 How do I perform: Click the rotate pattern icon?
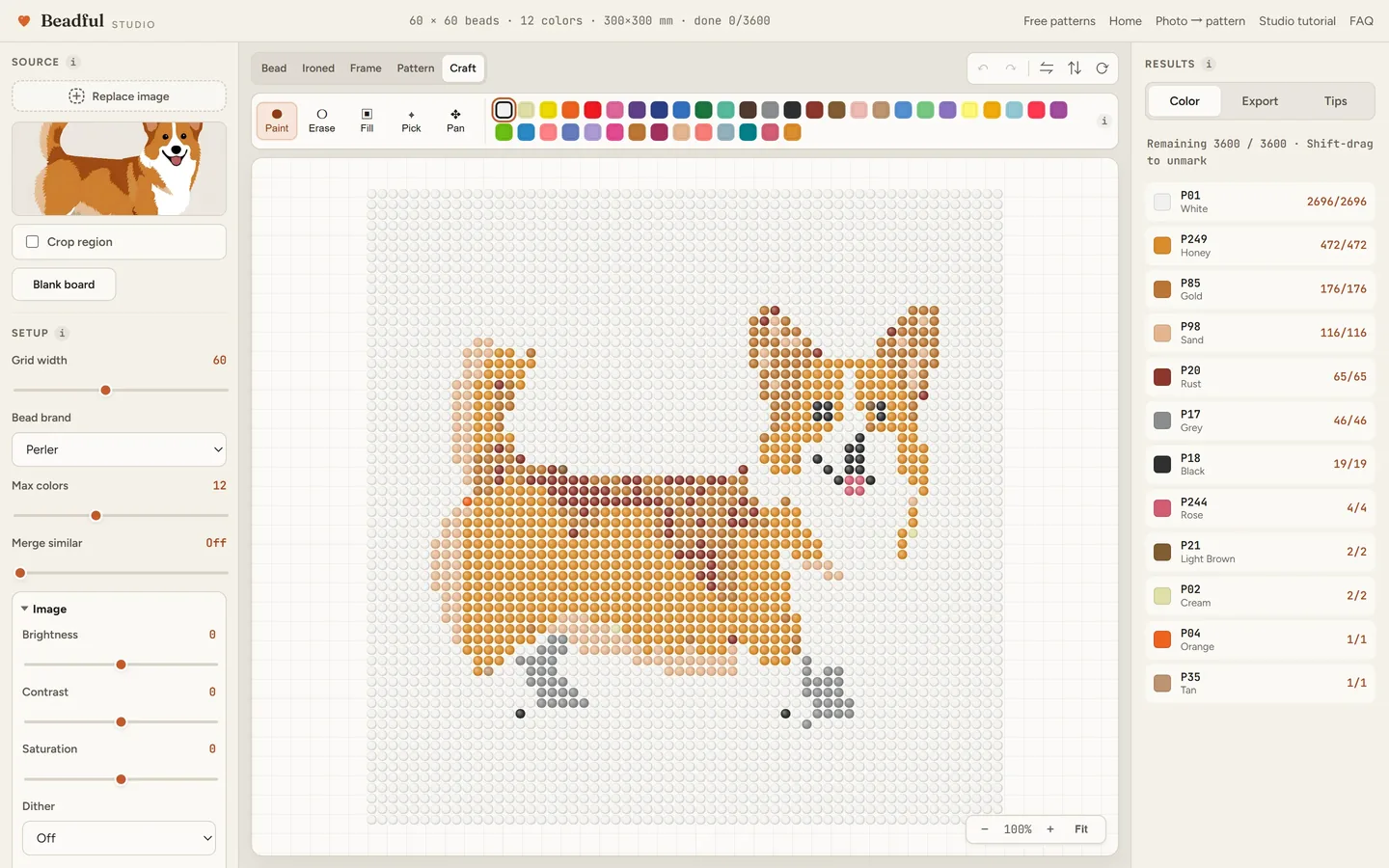click(x=1102, y=68)
